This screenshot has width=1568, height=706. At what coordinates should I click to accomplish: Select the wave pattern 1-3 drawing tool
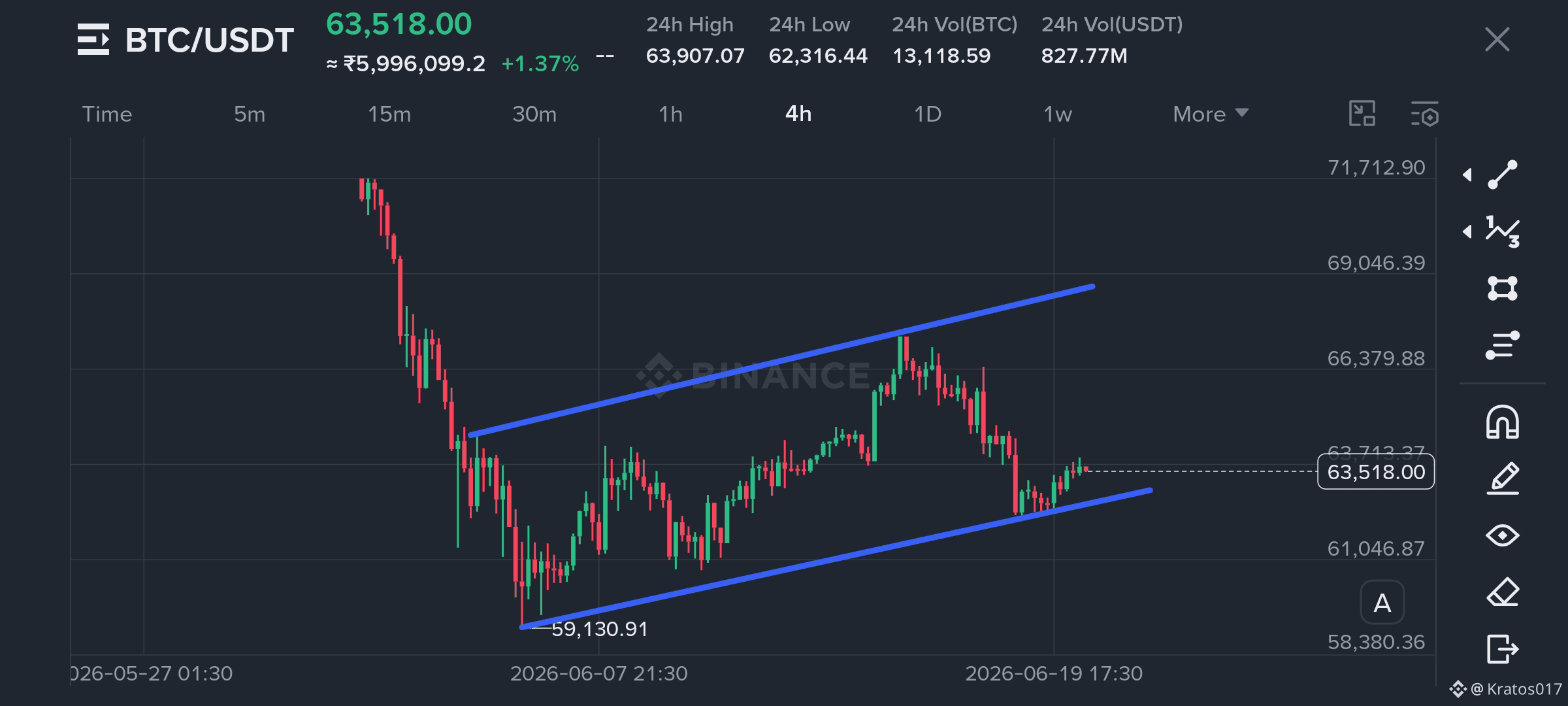pos(1502,231)
